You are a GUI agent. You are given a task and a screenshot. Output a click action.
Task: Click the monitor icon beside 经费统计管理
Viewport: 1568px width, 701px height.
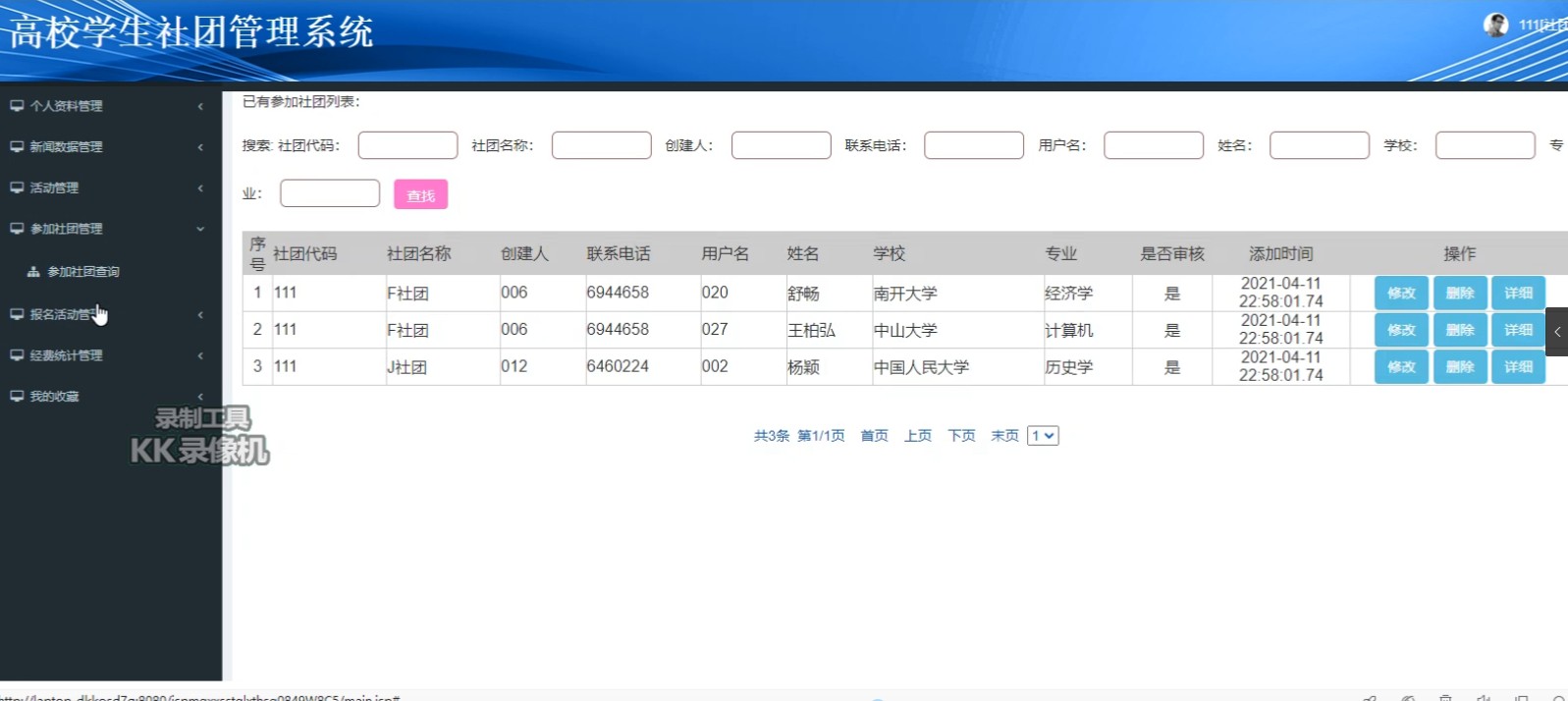pyautogui.click(x=17, y=355)
